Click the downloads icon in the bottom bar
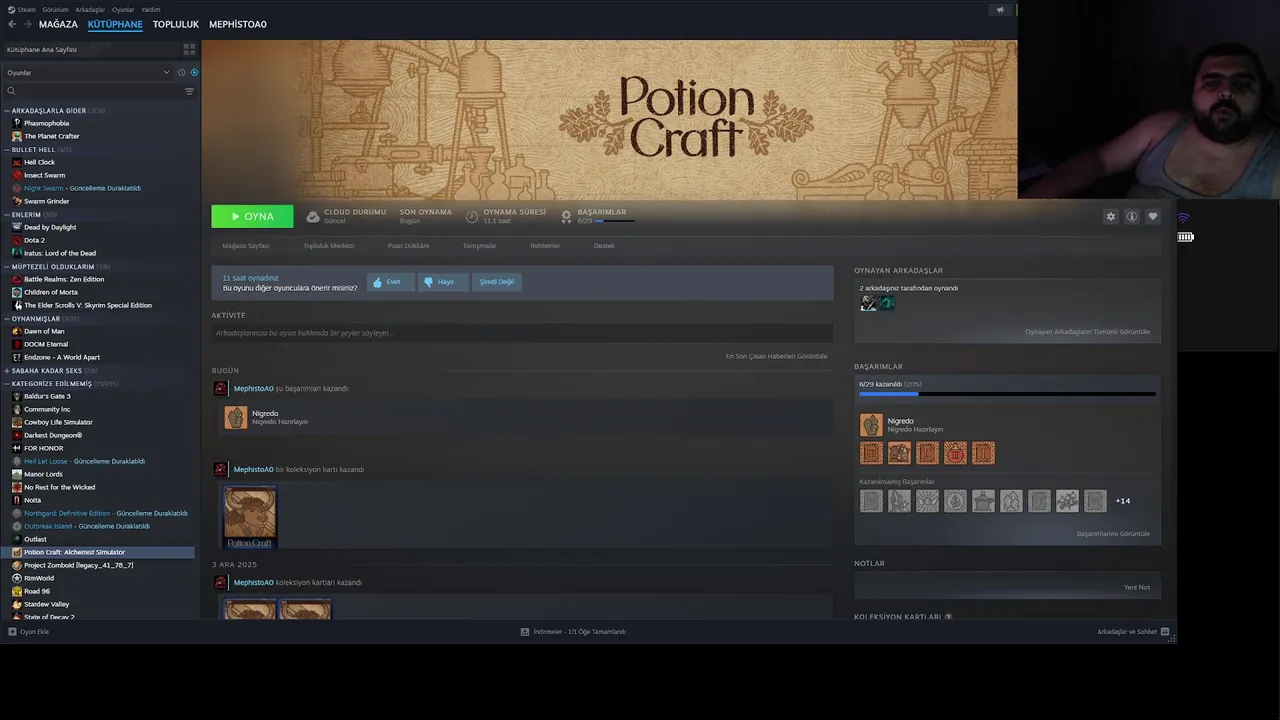1280x720 pixels. click(x=525, y=632)
